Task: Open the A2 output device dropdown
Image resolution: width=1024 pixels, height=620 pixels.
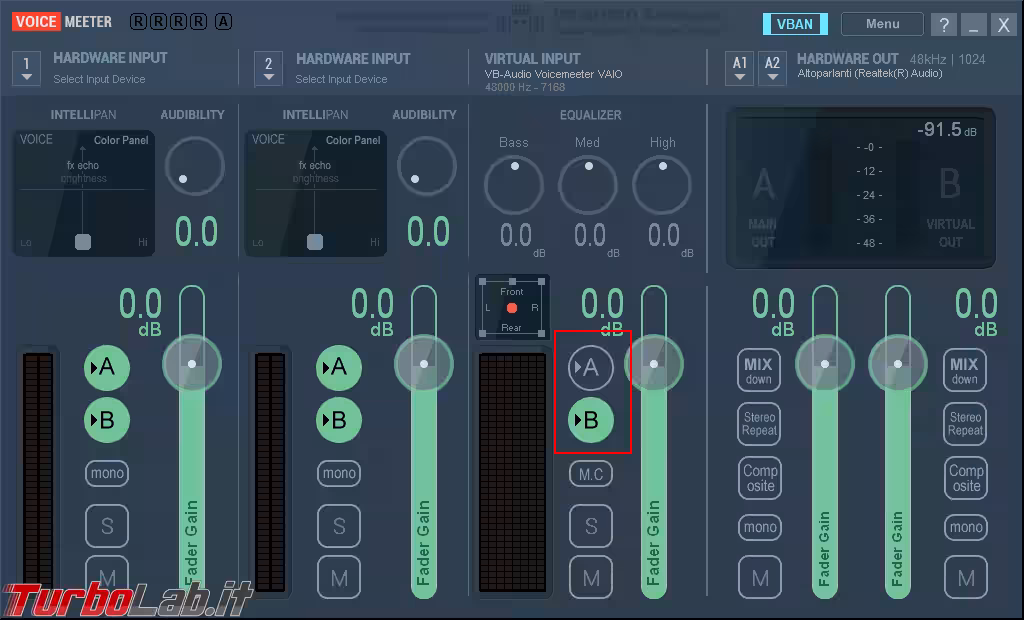Action: [771, 67]
